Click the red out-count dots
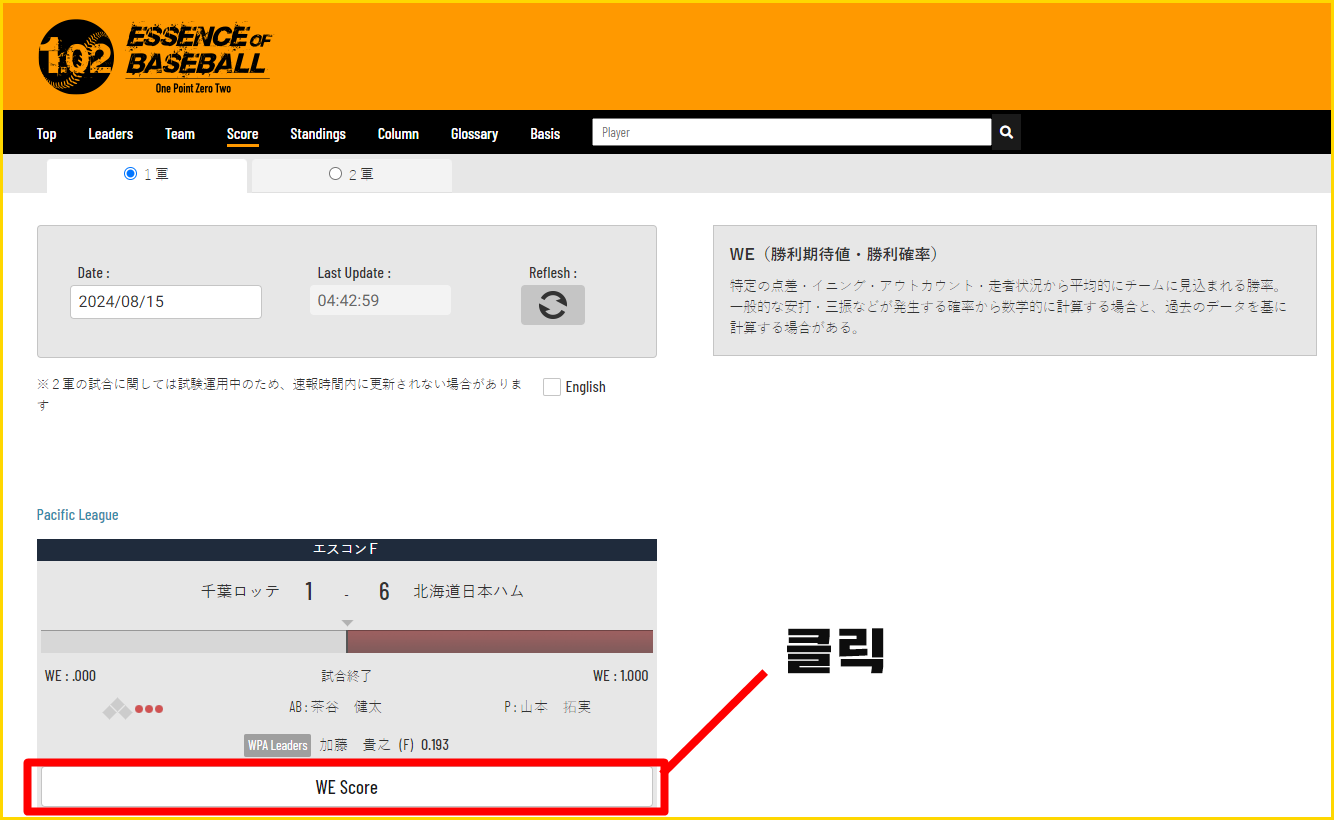1334x820 pixels. 149,709
